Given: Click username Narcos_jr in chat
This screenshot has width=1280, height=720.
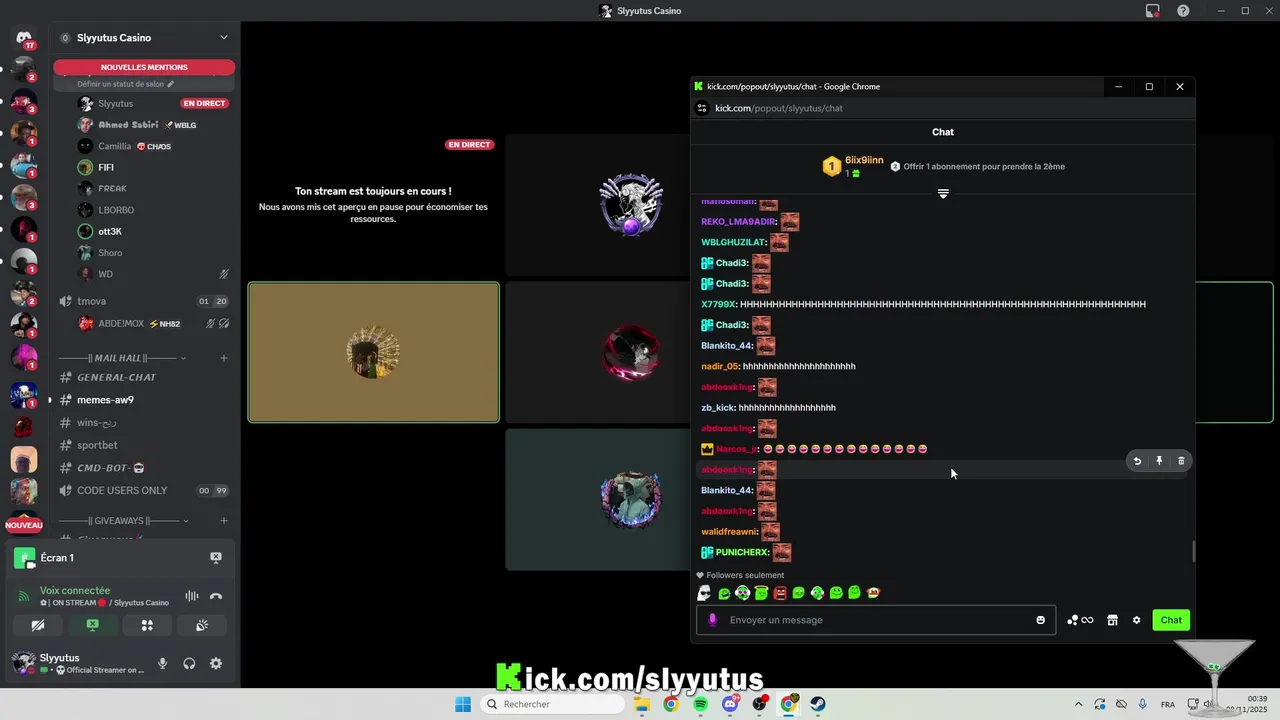Looking at the screenshot, I should tap(737, 449).
